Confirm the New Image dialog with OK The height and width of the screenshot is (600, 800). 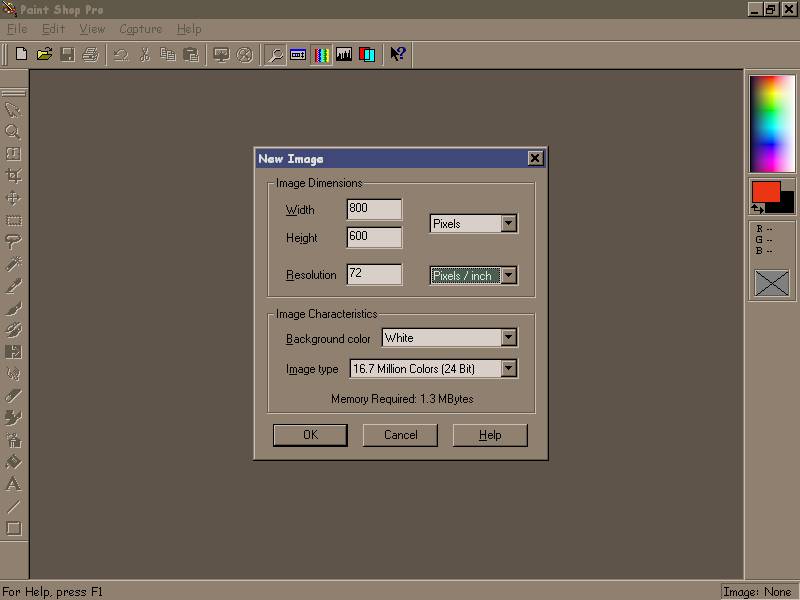pyautogui.click(x=310, y=435)
